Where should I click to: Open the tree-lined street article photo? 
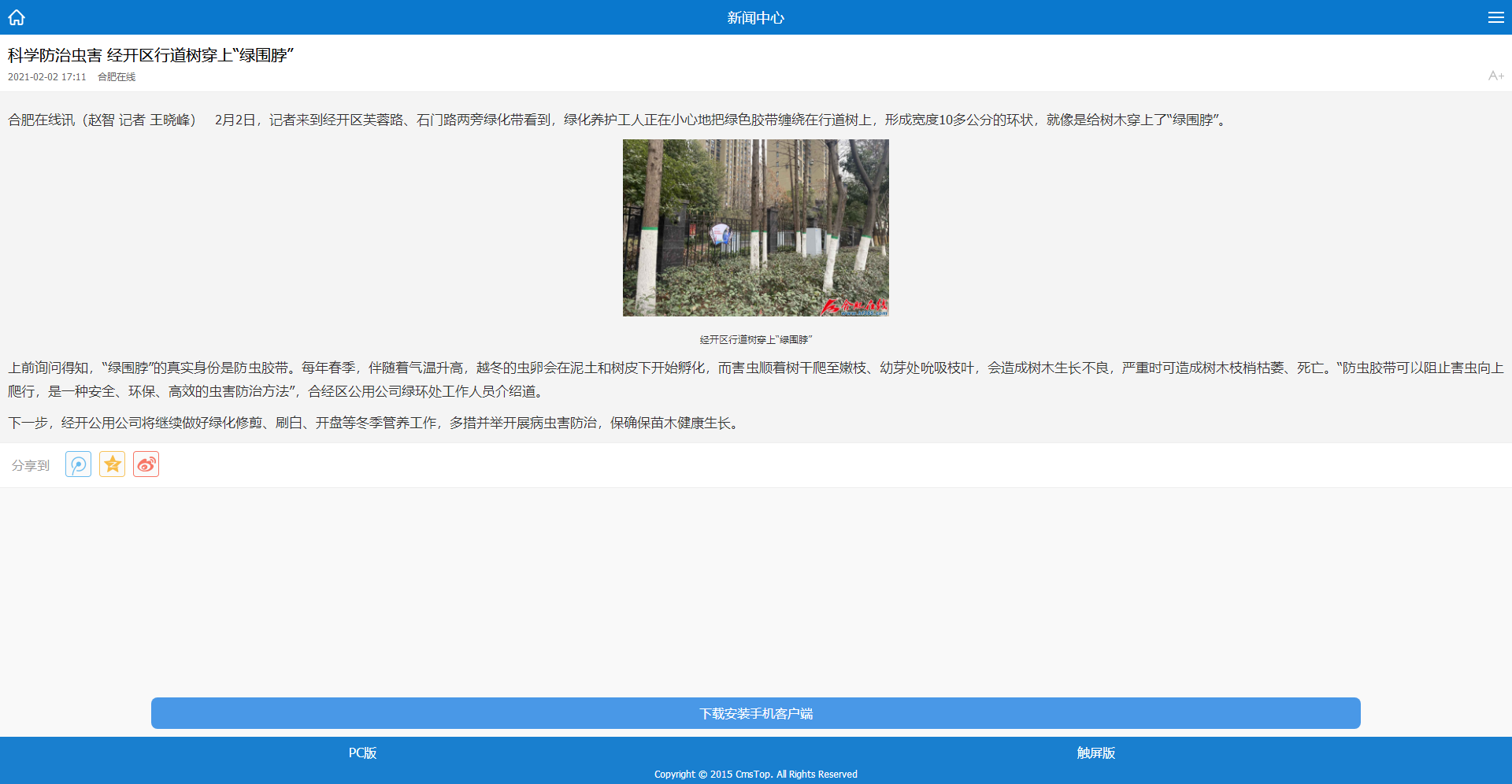click(756, 227)
